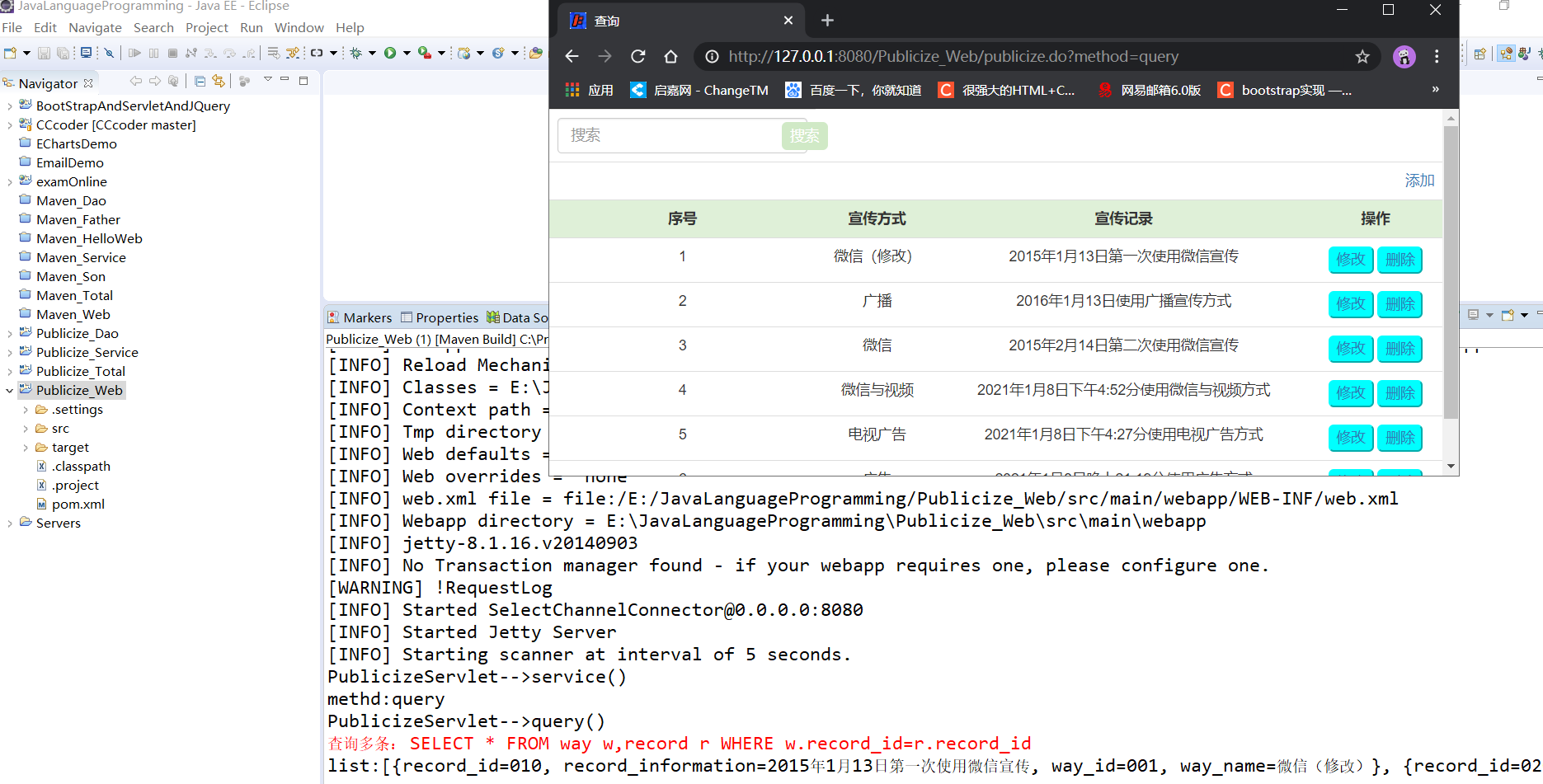Expand the CCcoder project node

point(10,124)
